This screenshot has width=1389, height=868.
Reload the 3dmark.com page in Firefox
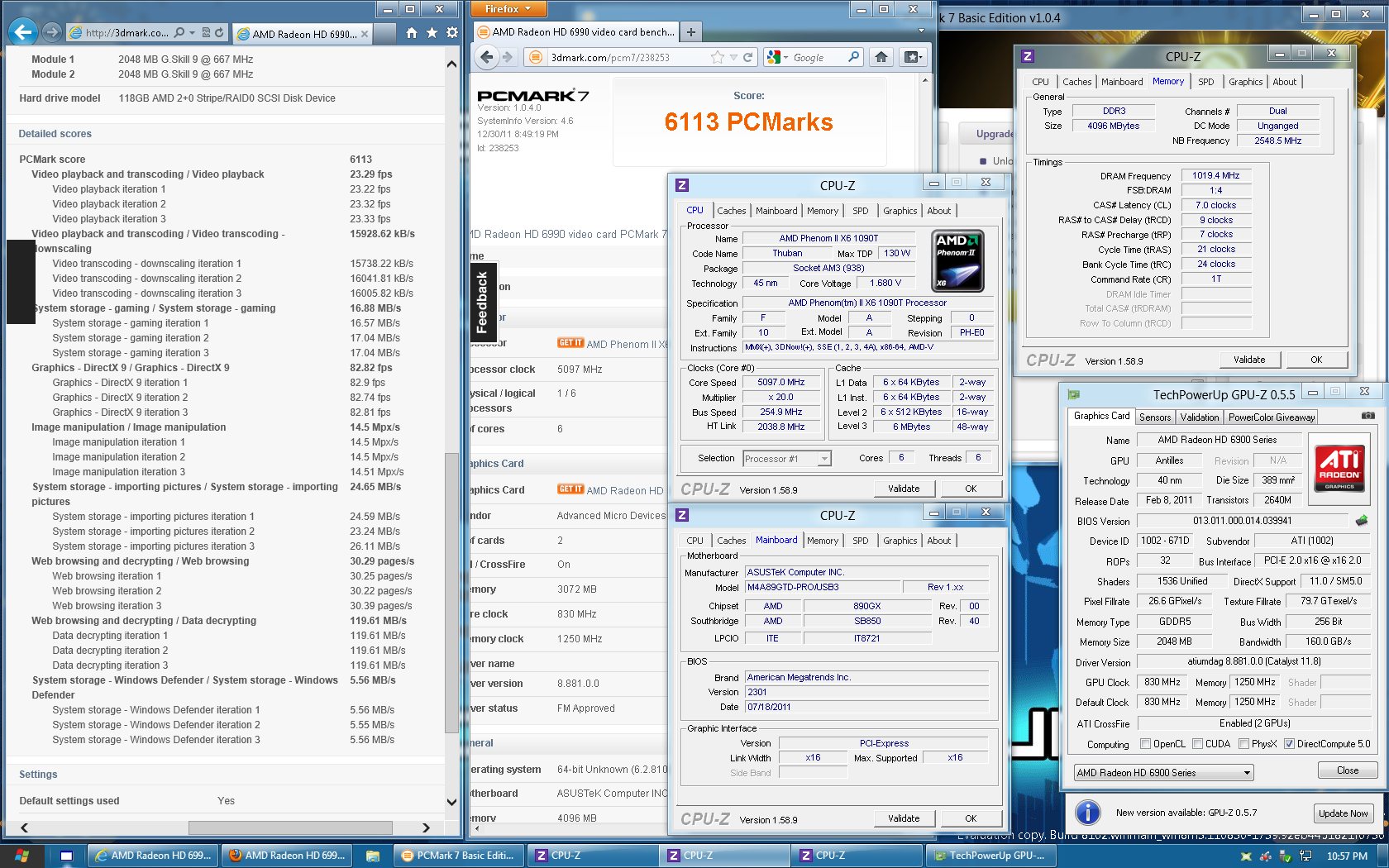coord(747,57)
